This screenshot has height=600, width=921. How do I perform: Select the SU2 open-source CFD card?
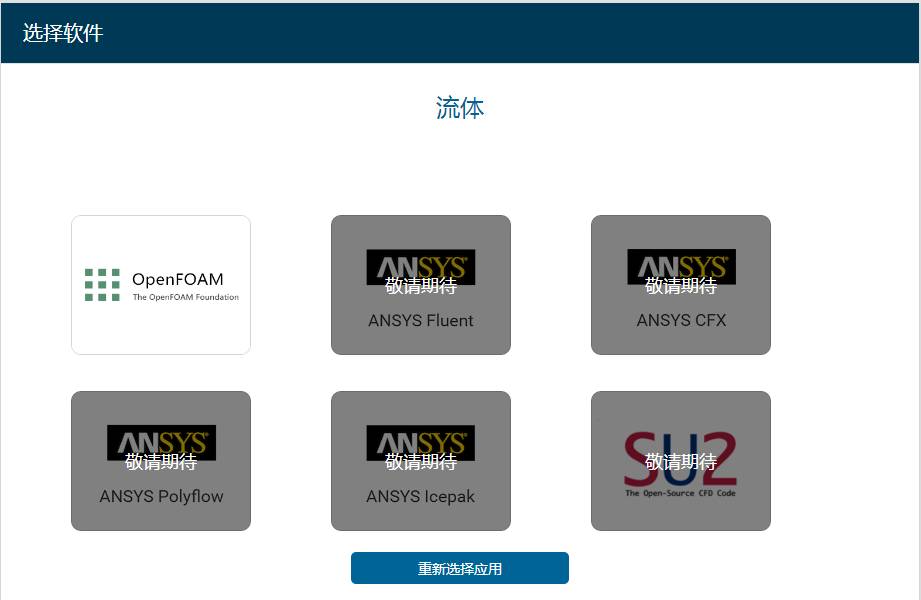tap(681, 461)
